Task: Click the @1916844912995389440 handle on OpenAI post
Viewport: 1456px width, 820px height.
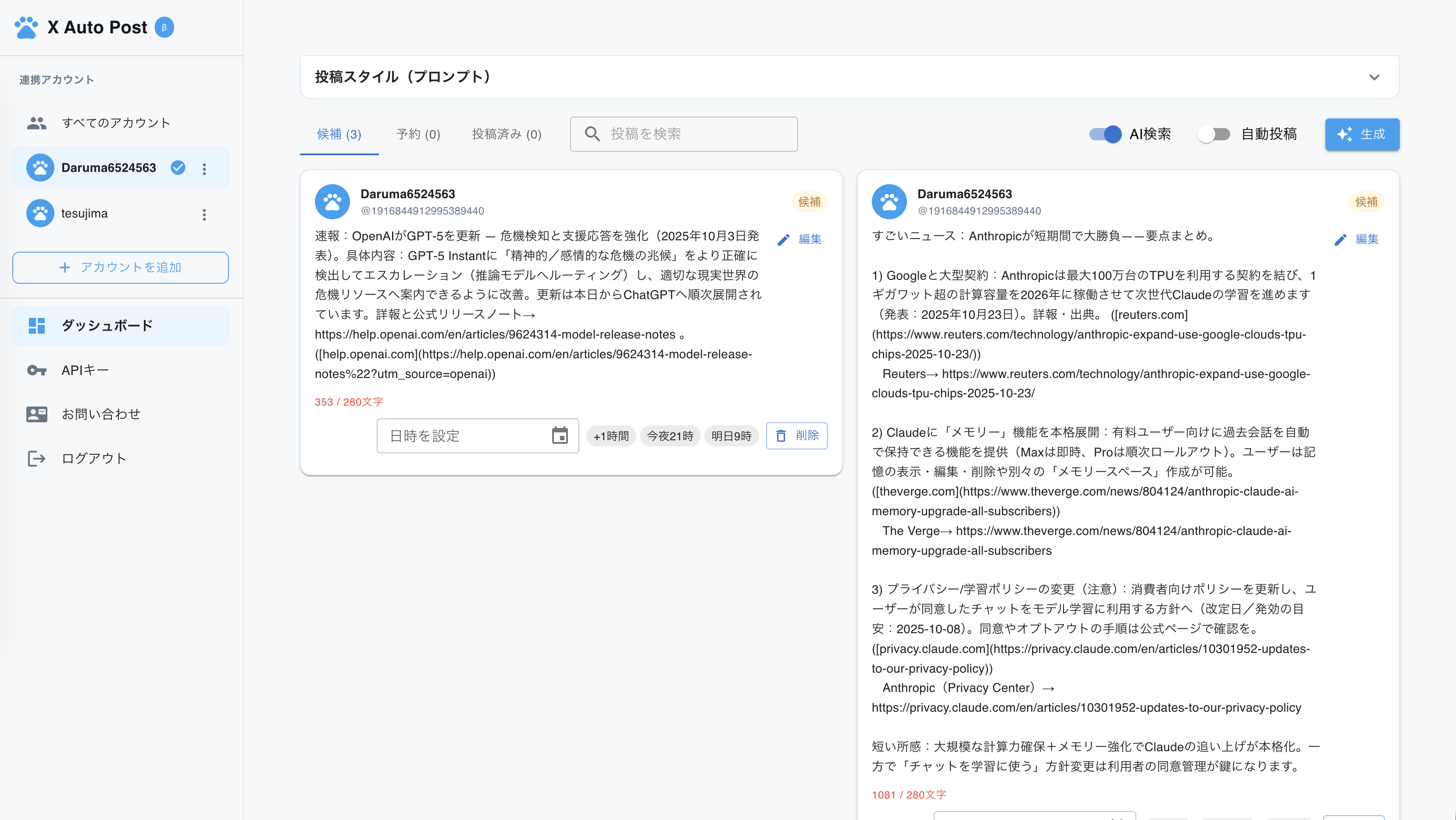Action: click(x=422, y=211)
